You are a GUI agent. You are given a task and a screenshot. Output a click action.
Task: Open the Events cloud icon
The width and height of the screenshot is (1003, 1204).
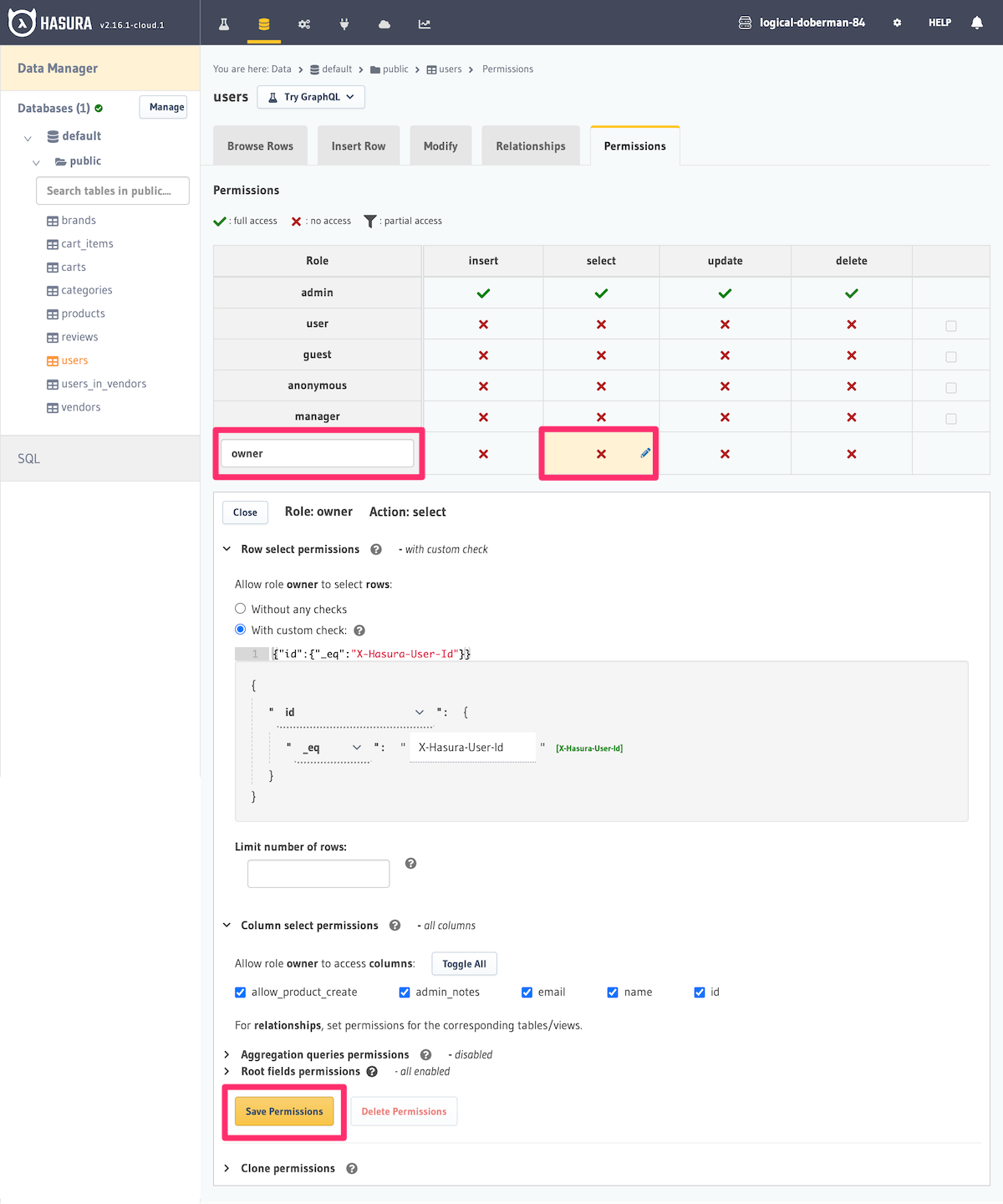click(x=384, y=23)
